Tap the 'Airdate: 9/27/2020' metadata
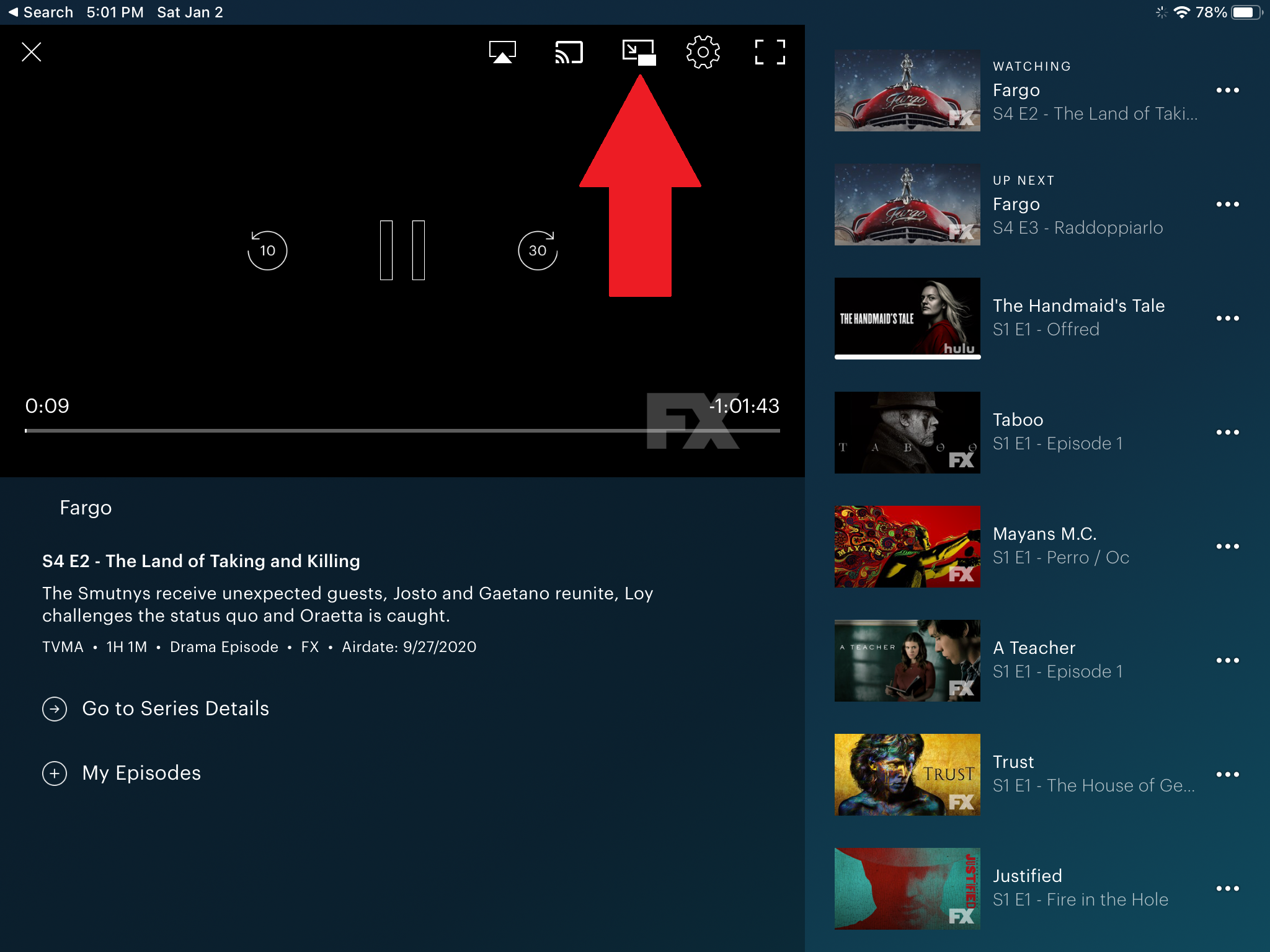 click(x=409, y=647)
